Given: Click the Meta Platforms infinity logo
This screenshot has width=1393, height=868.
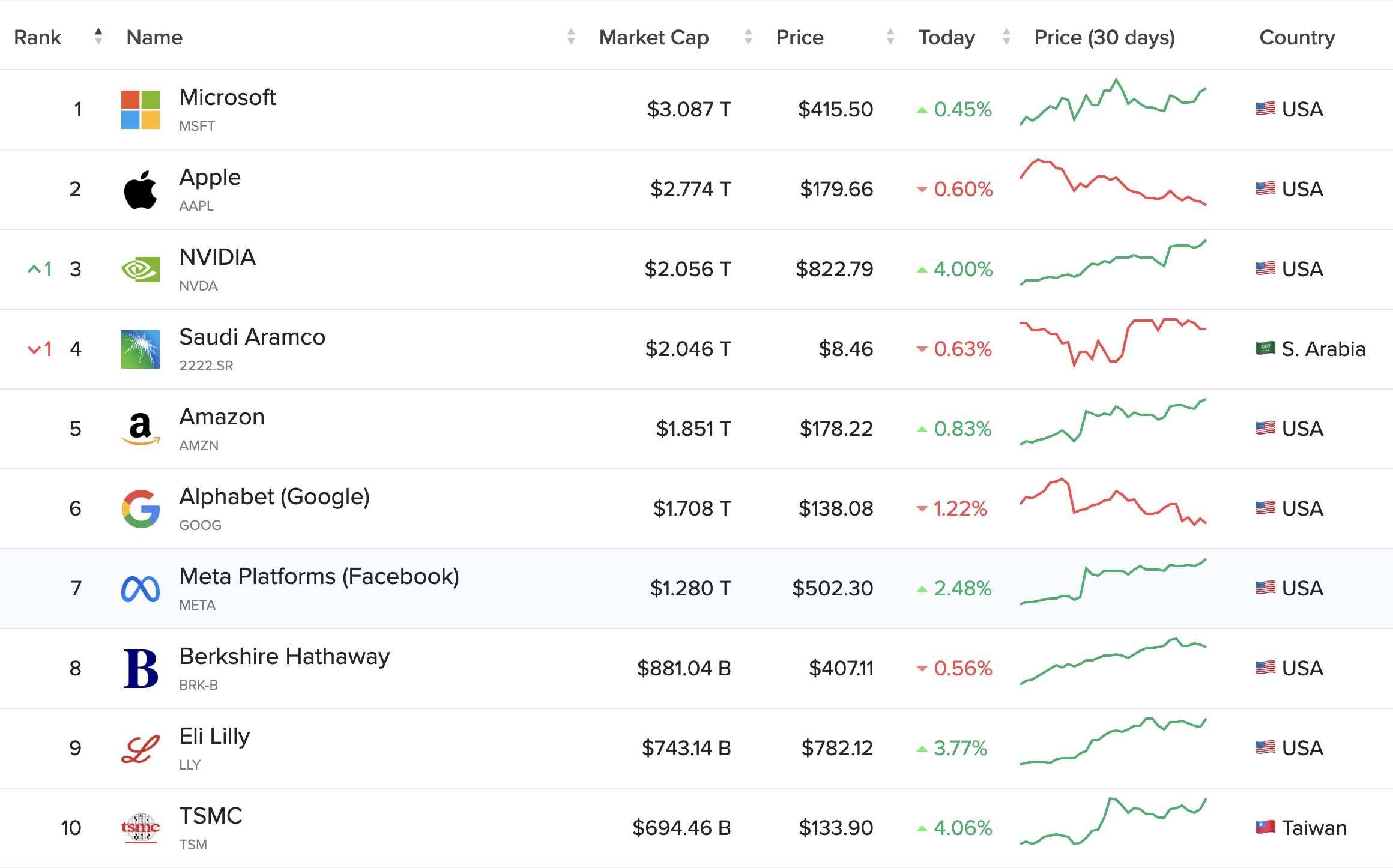Looking at the screenshot, I should tap(139, 588).
